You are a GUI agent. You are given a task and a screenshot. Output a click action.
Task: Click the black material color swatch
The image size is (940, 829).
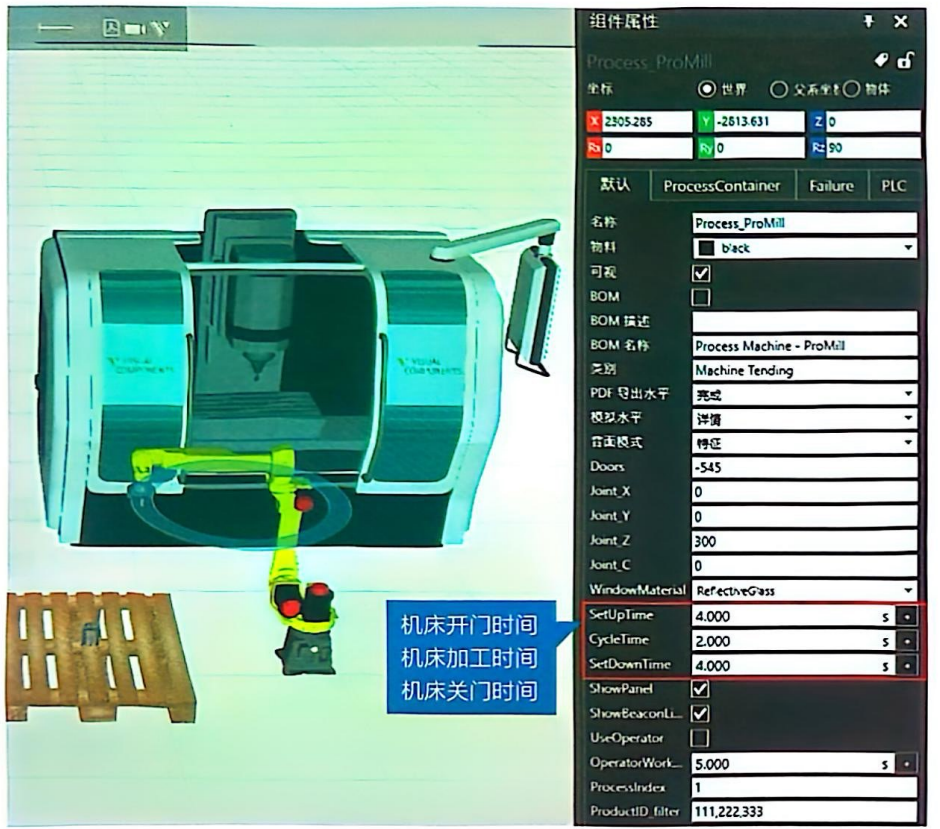[707, 248]
